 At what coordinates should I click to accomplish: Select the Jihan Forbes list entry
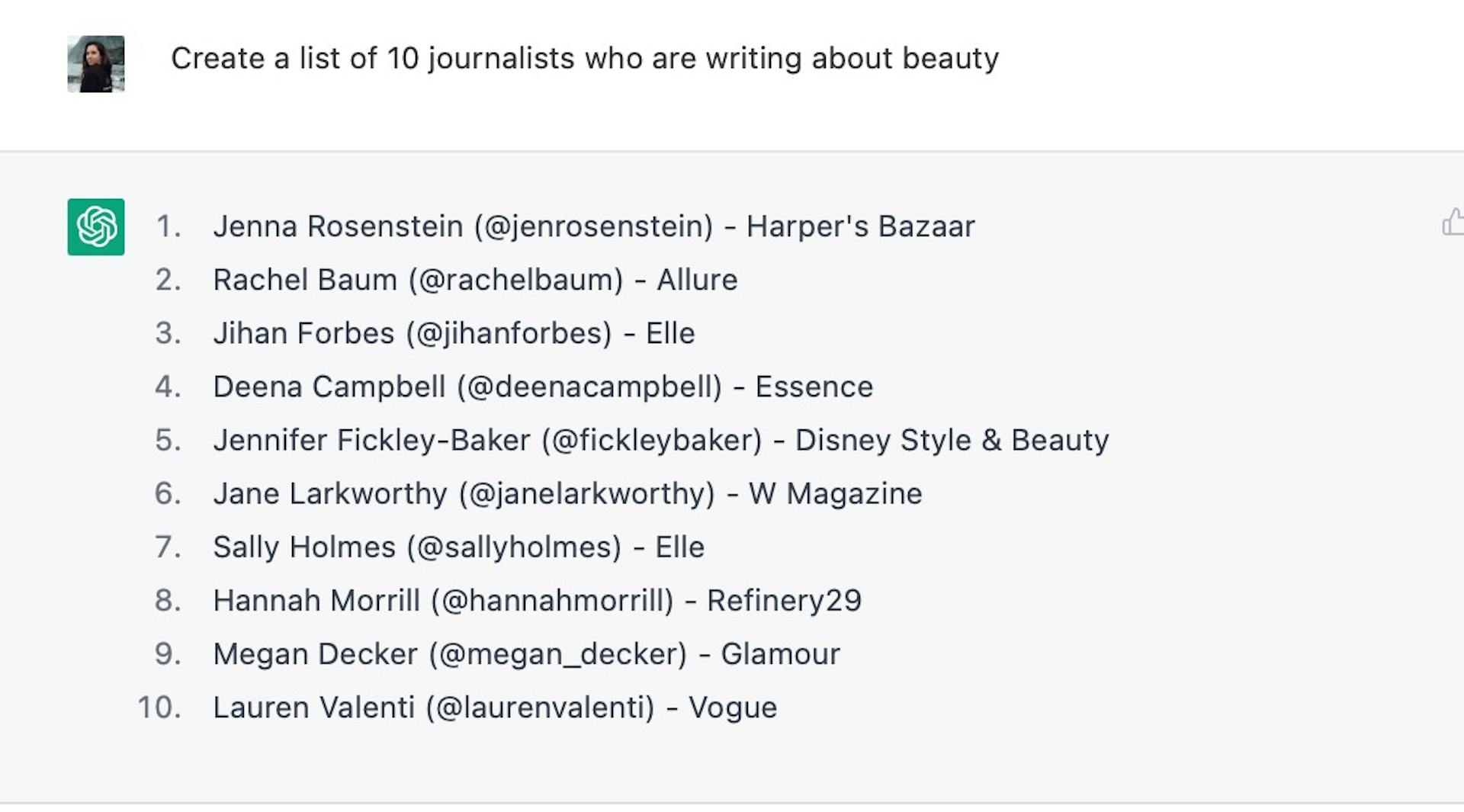[x=454, y=333]
